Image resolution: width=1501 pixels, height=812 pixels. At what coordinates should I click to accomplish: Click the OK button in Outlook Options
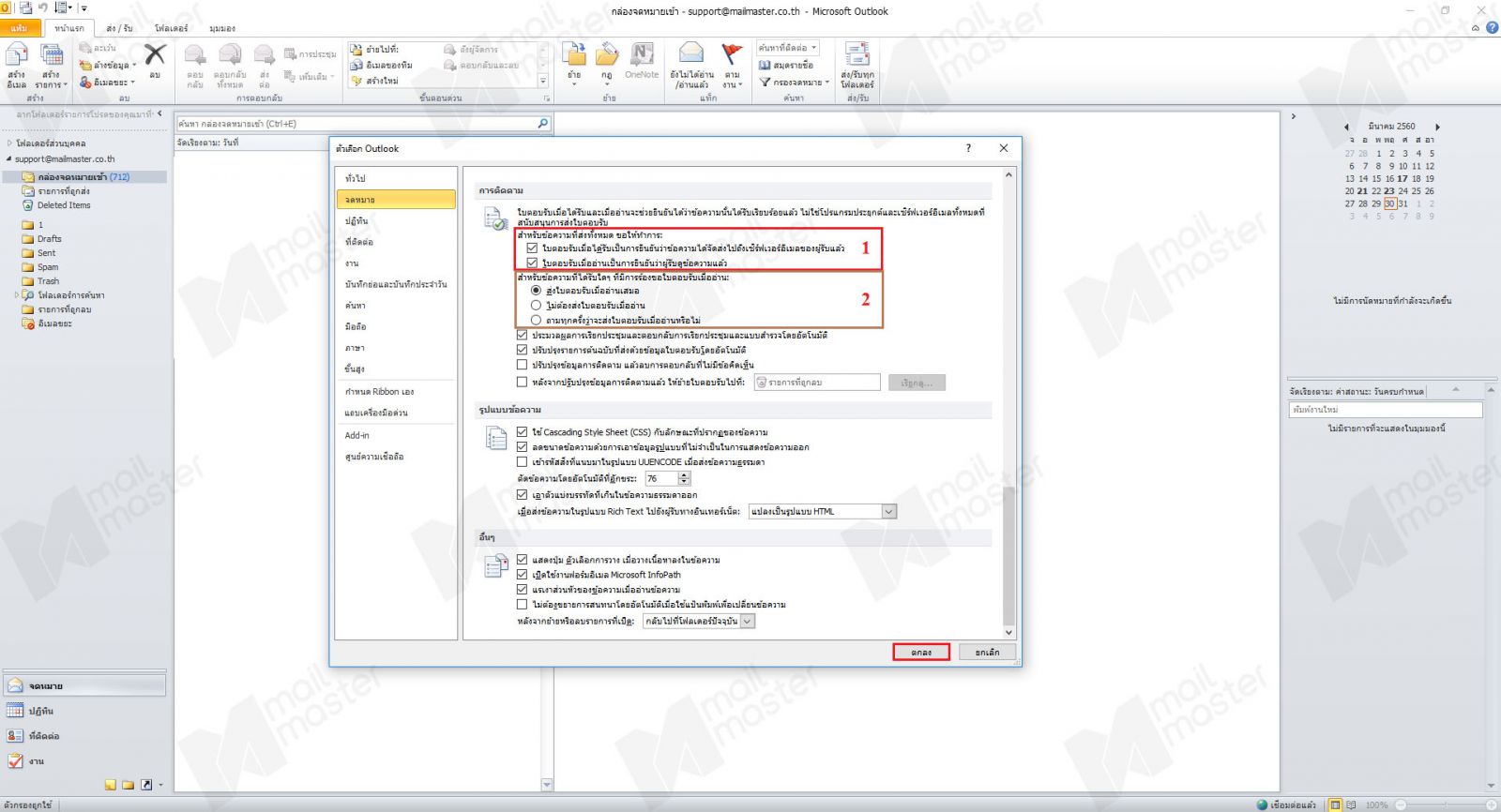(921, 652)
